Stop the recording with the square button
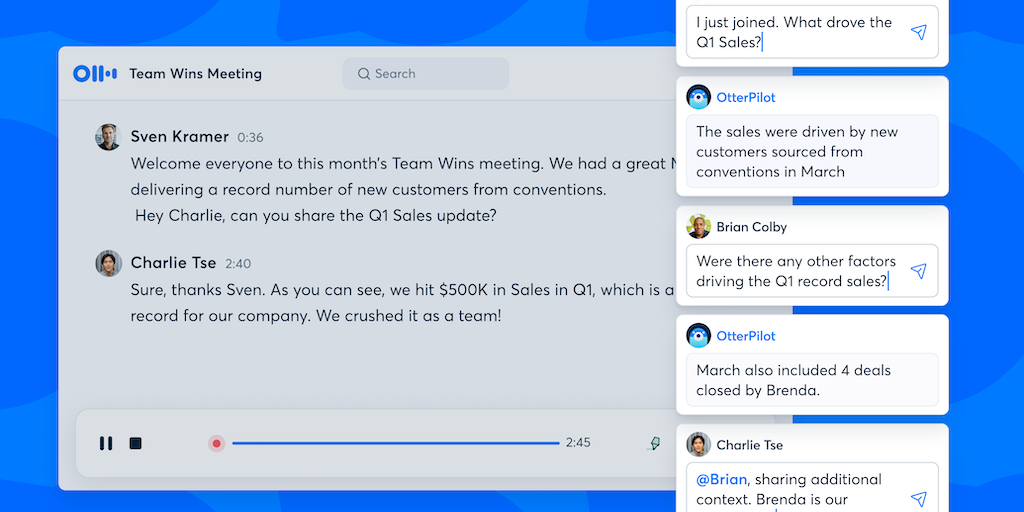The width and height of the screenshot is (1024, 512). 136,443
